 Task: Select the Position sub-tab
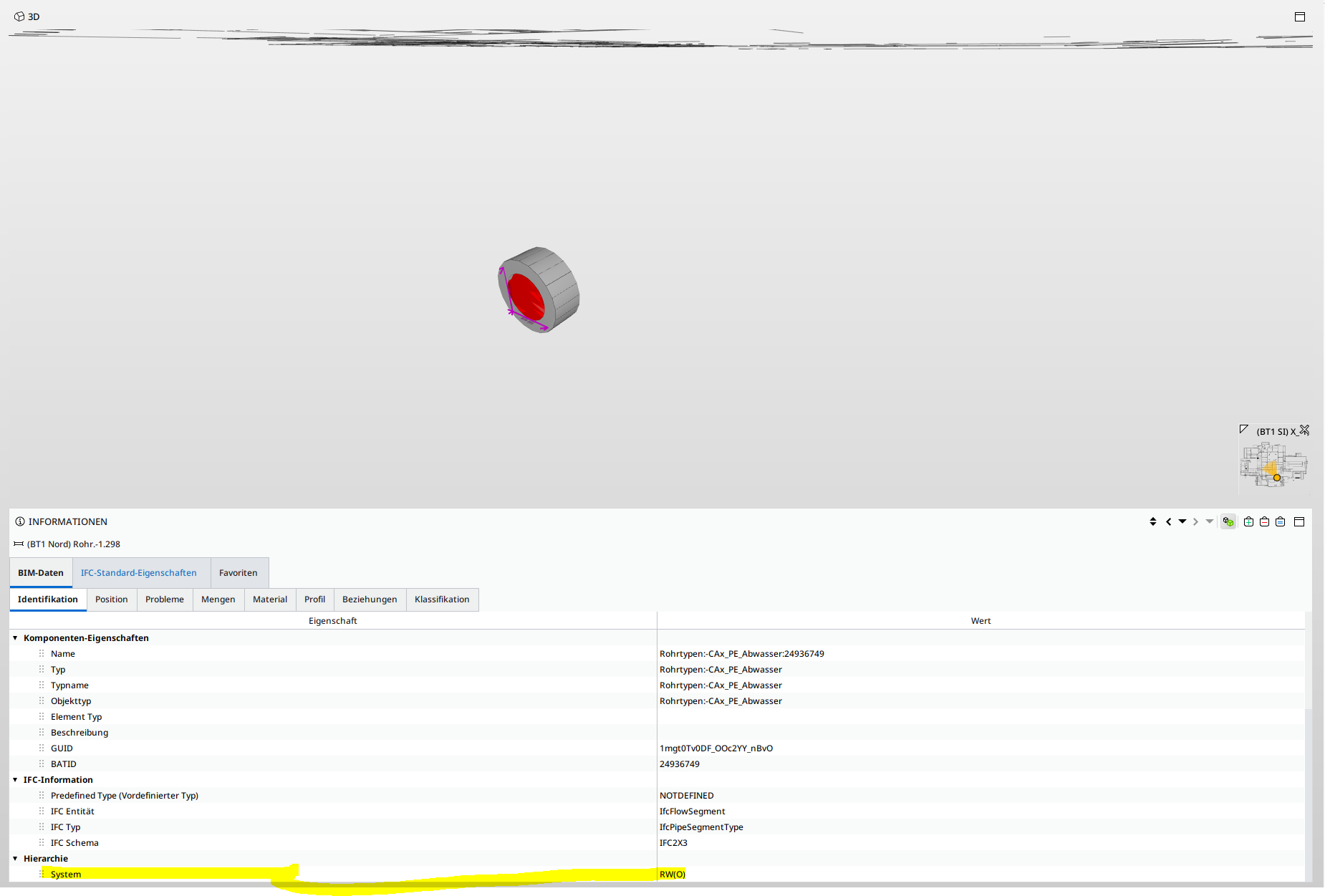[x=112, y=599]
